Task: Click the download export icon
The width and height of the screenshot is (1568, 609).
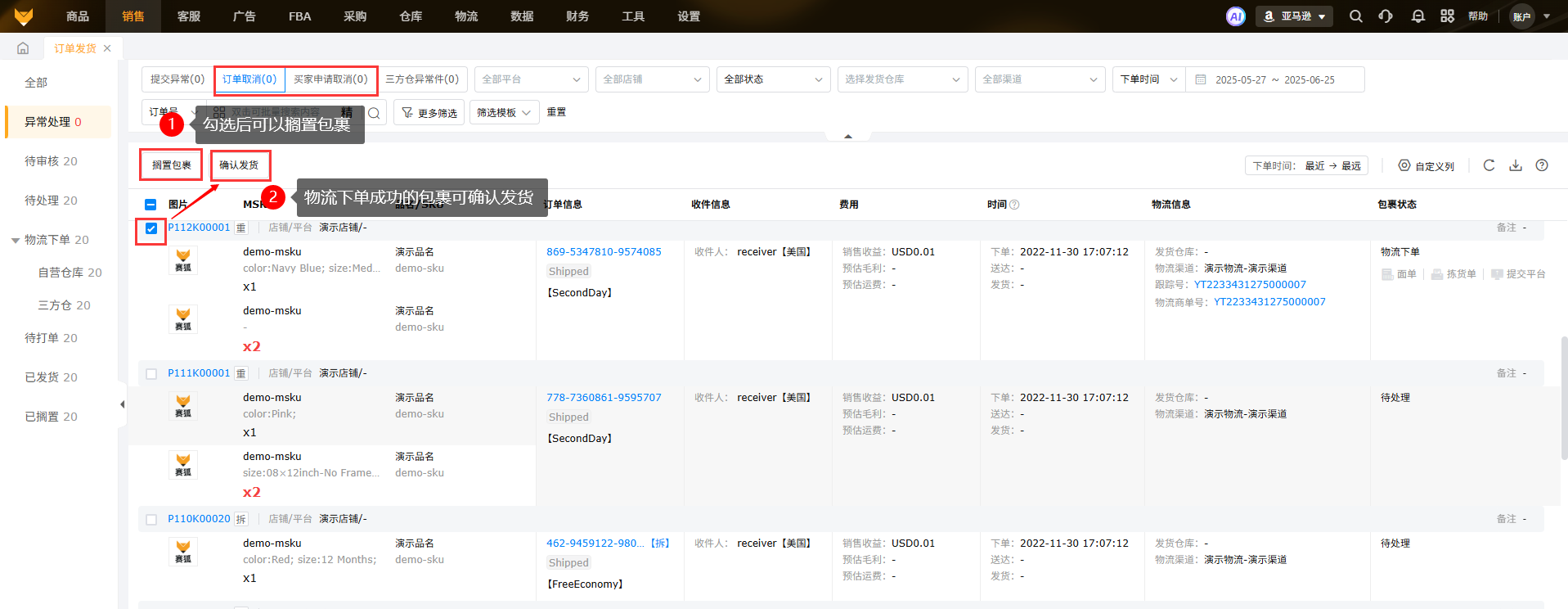Action: pyautogui.click(x=1516, y=165)
